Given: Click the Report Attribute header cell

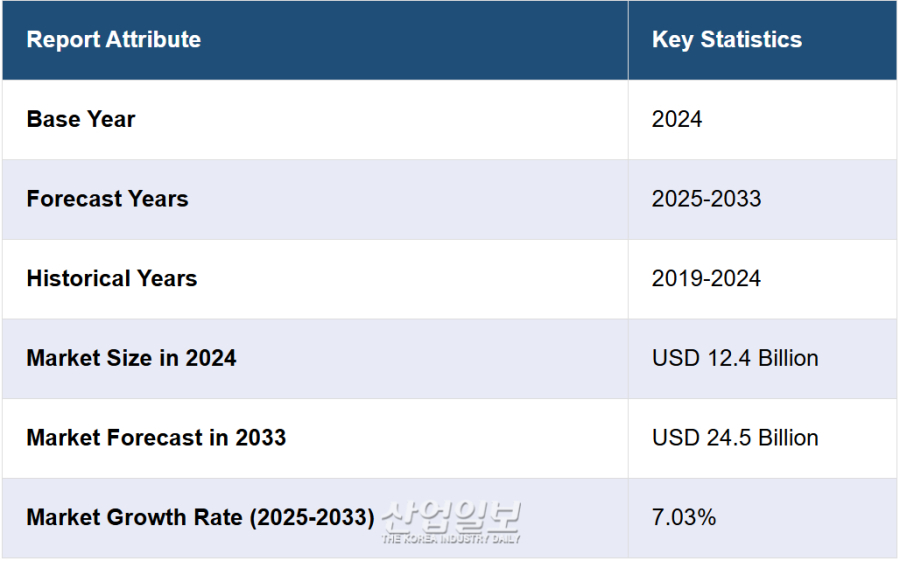Looking at the screenshot, I should 315,40.
